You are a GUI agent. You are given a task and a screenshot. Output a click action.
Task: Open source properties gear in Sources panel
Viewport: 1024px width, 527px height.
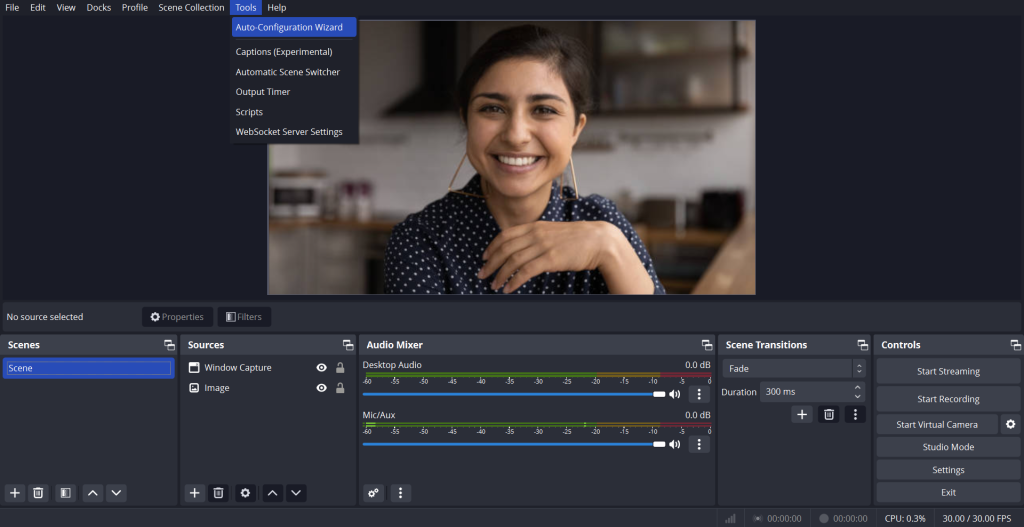pos(246,493)
